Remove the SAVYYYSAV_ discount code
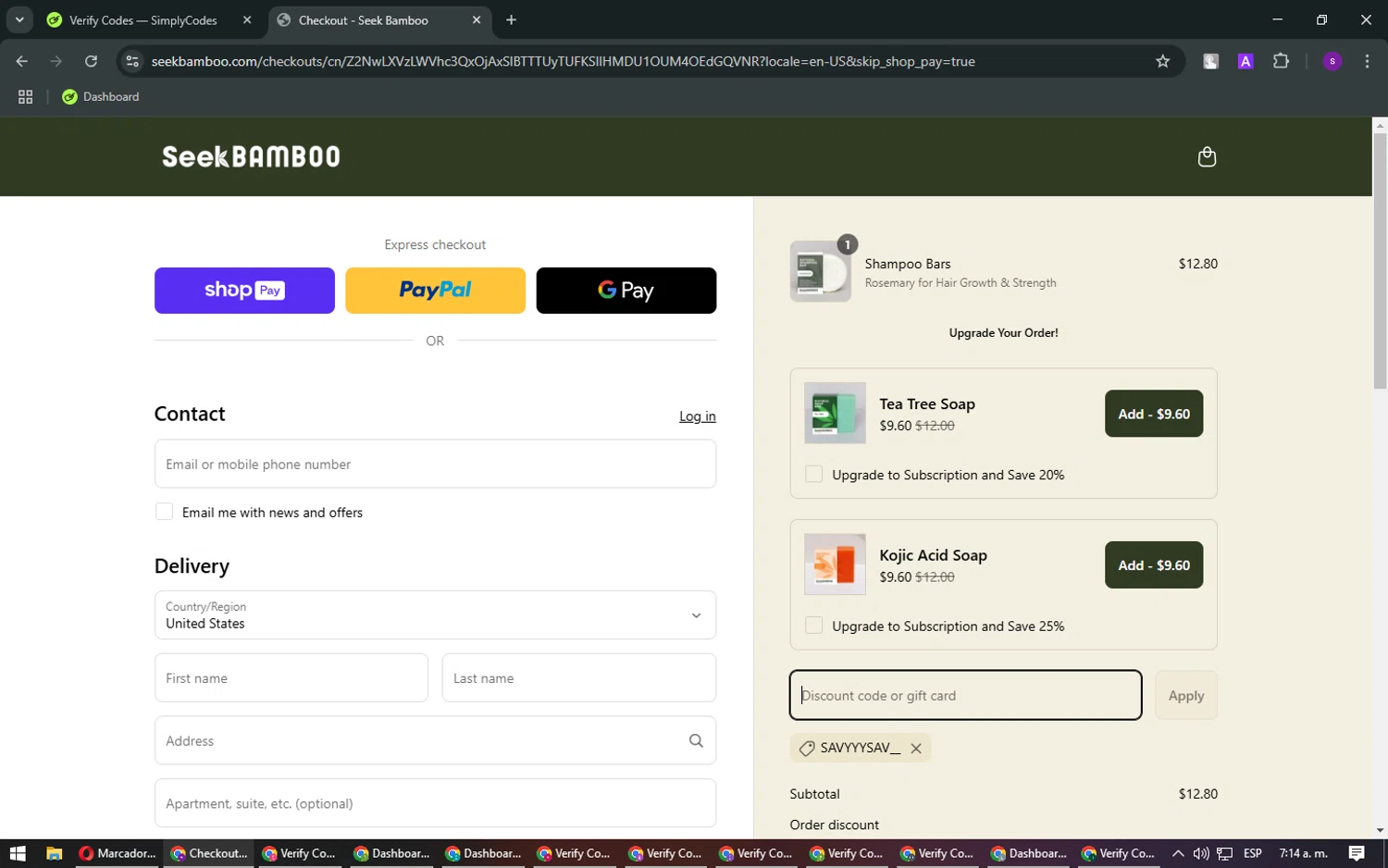The height and width of the screenshot is (868, 1388). pos(916,748)
